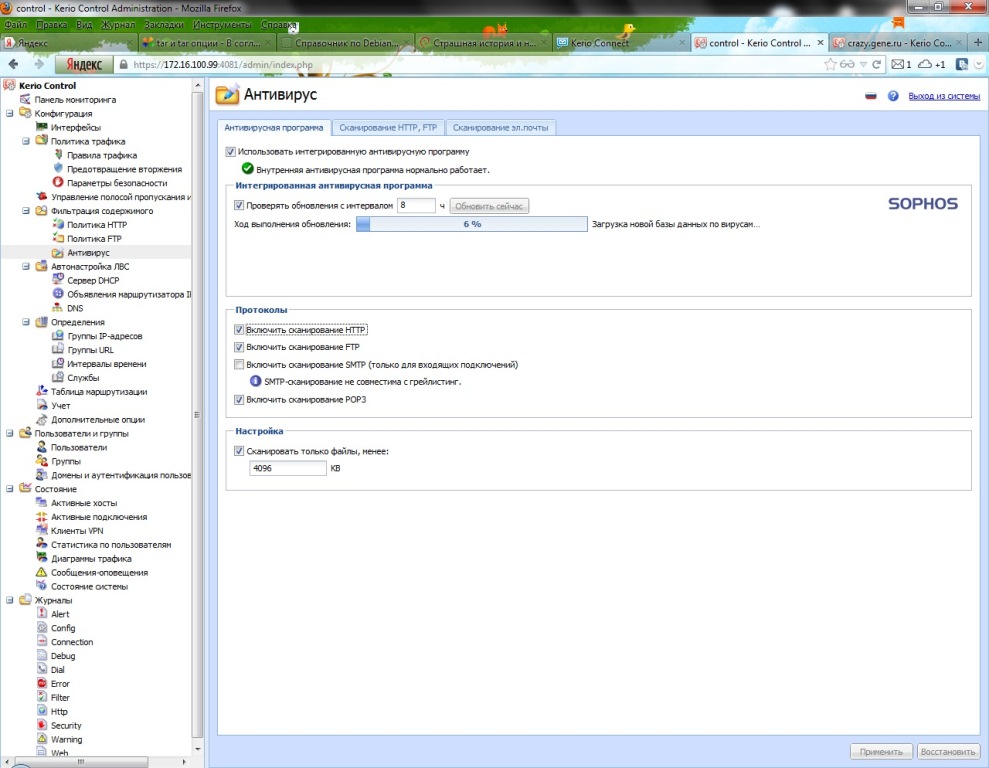Click the Выход из системы link
Image resolution: width=989 pixels, height=768 pixels.
[943, 96]
